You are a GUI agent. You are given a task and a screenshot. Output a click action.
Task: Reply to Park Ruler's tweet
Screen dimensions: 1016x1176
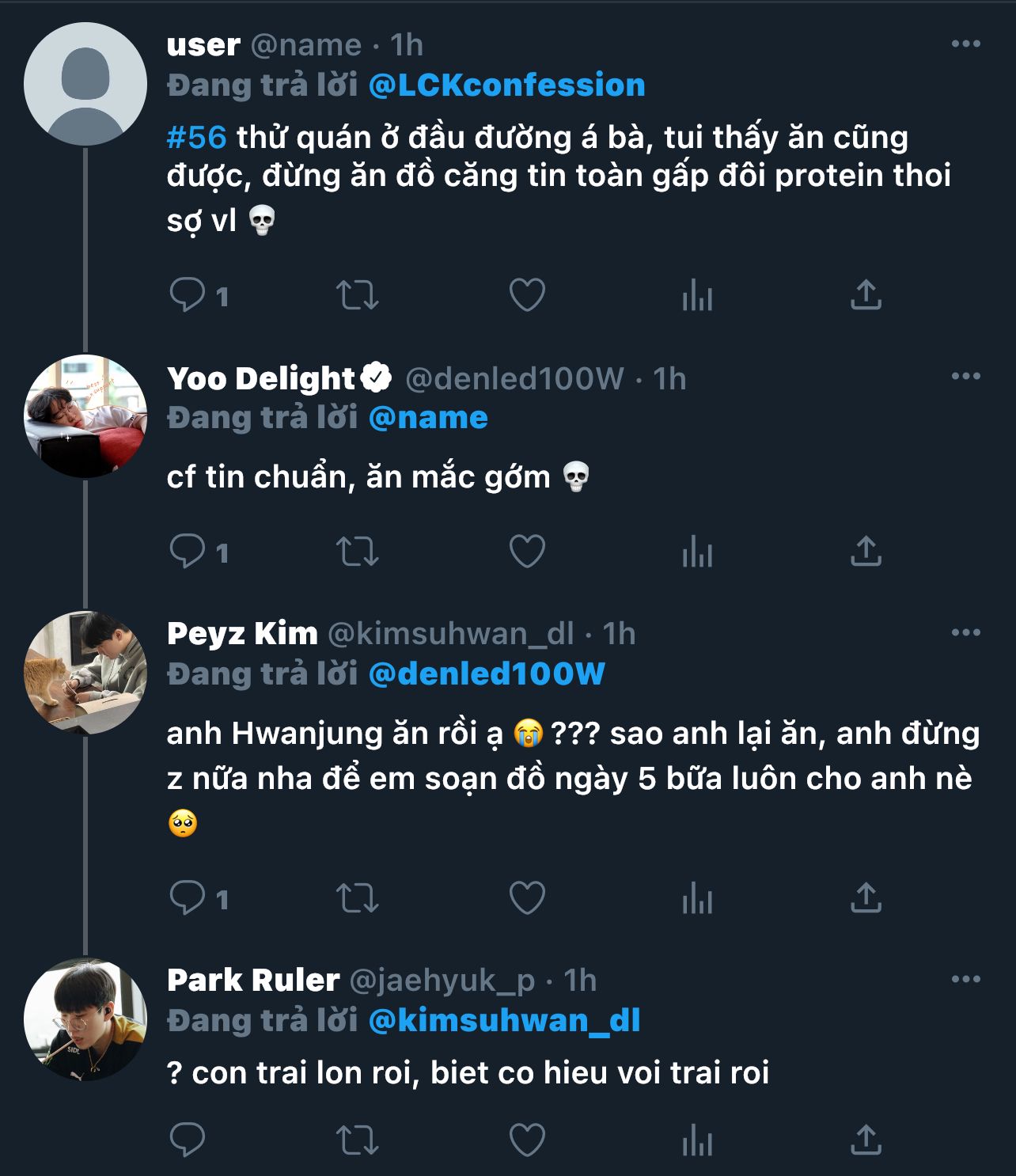pyautogui.click(x=188, y=1140)
